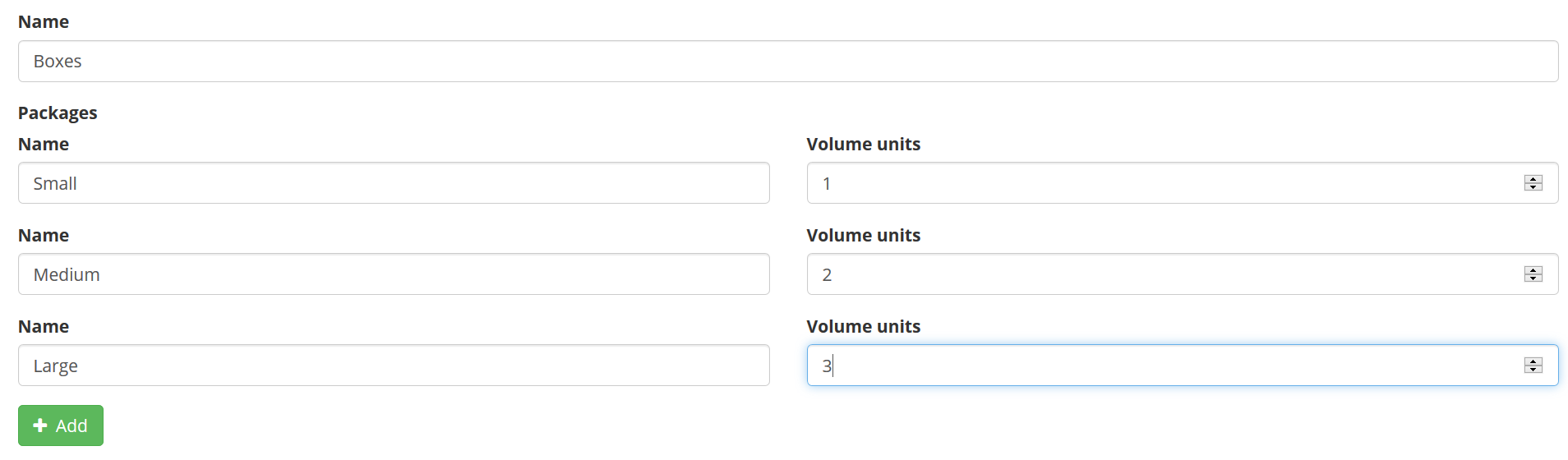Focus volume units field containing 1

1183,183
